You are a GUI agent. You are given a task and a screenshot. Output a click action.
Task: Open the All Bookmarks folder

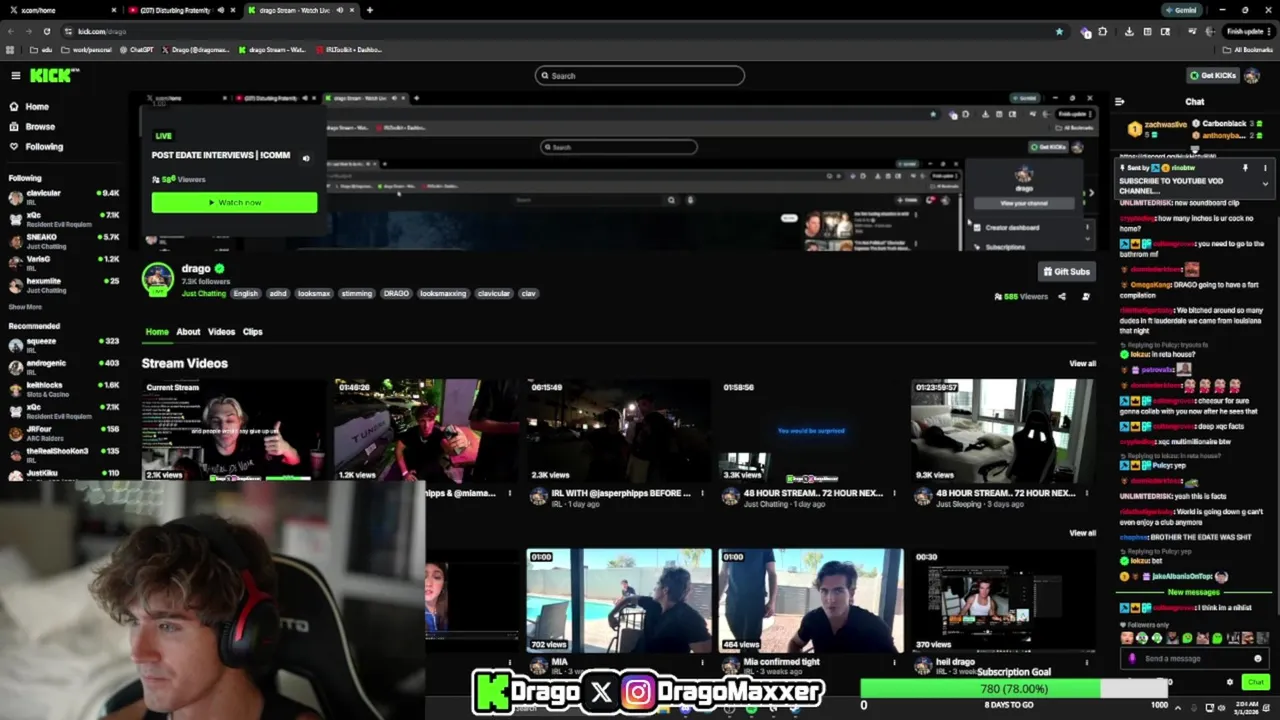tap(1248, 49)
